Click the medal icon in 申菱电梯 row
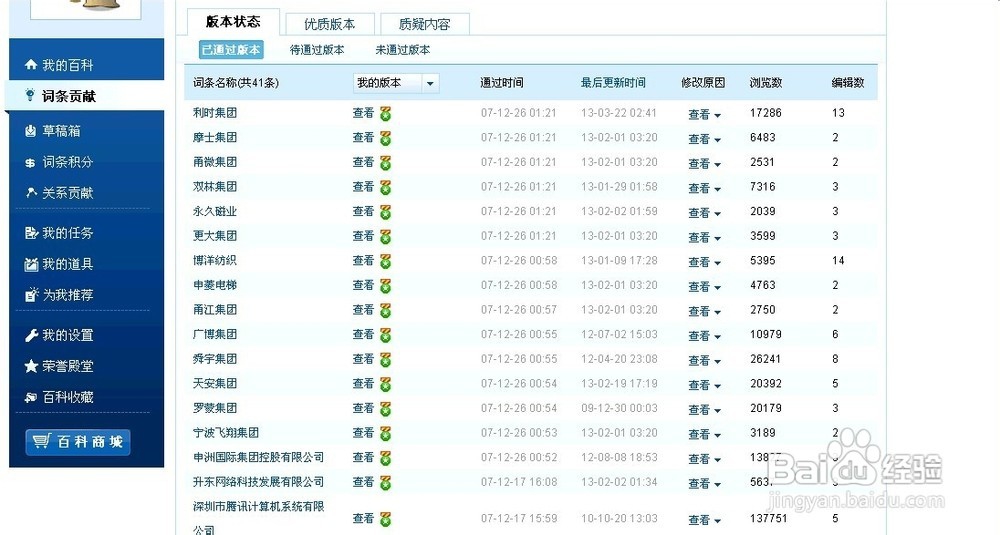 coord(385,286)
